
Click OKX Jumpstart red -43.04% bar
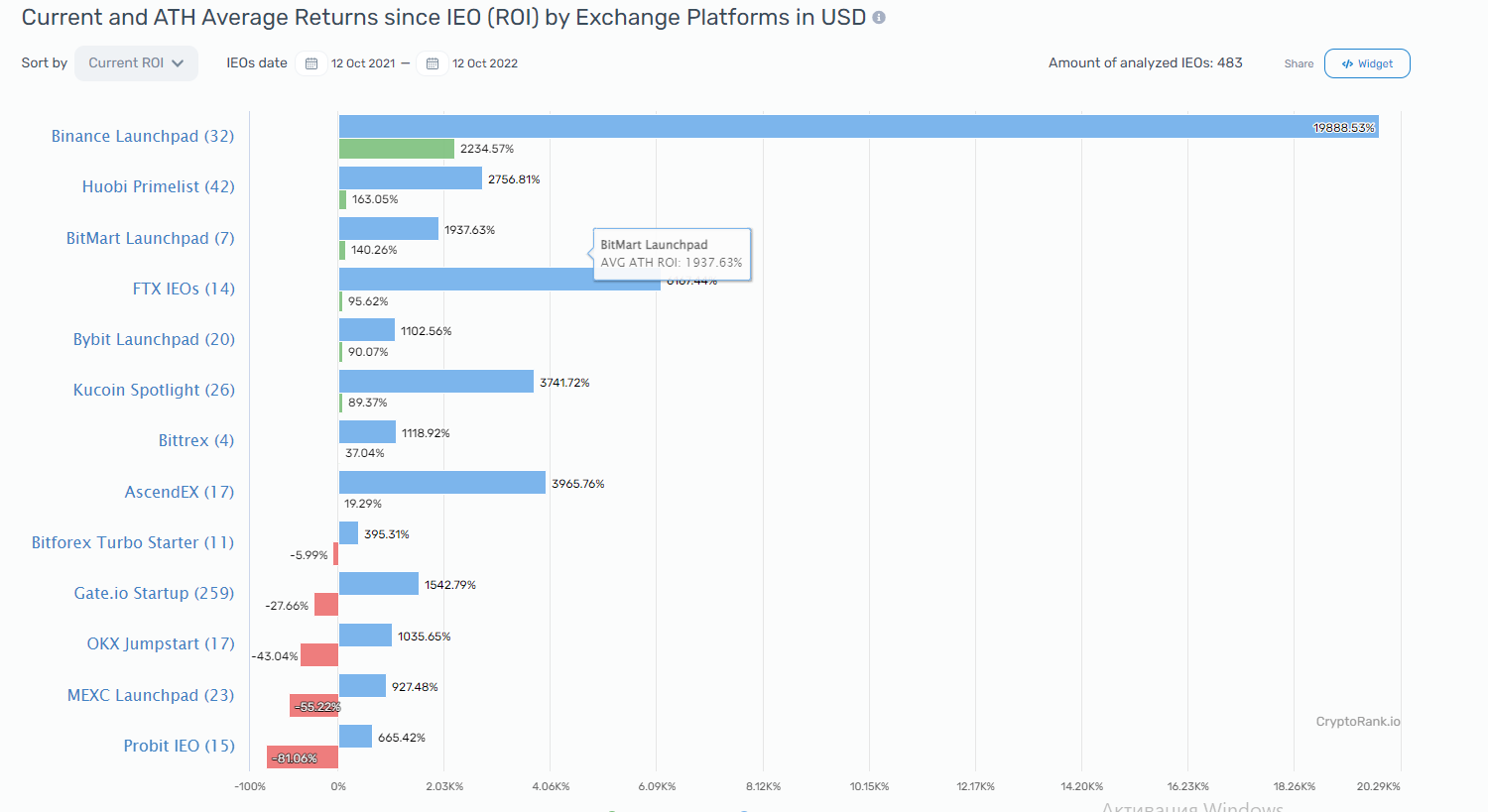point(319,655)
